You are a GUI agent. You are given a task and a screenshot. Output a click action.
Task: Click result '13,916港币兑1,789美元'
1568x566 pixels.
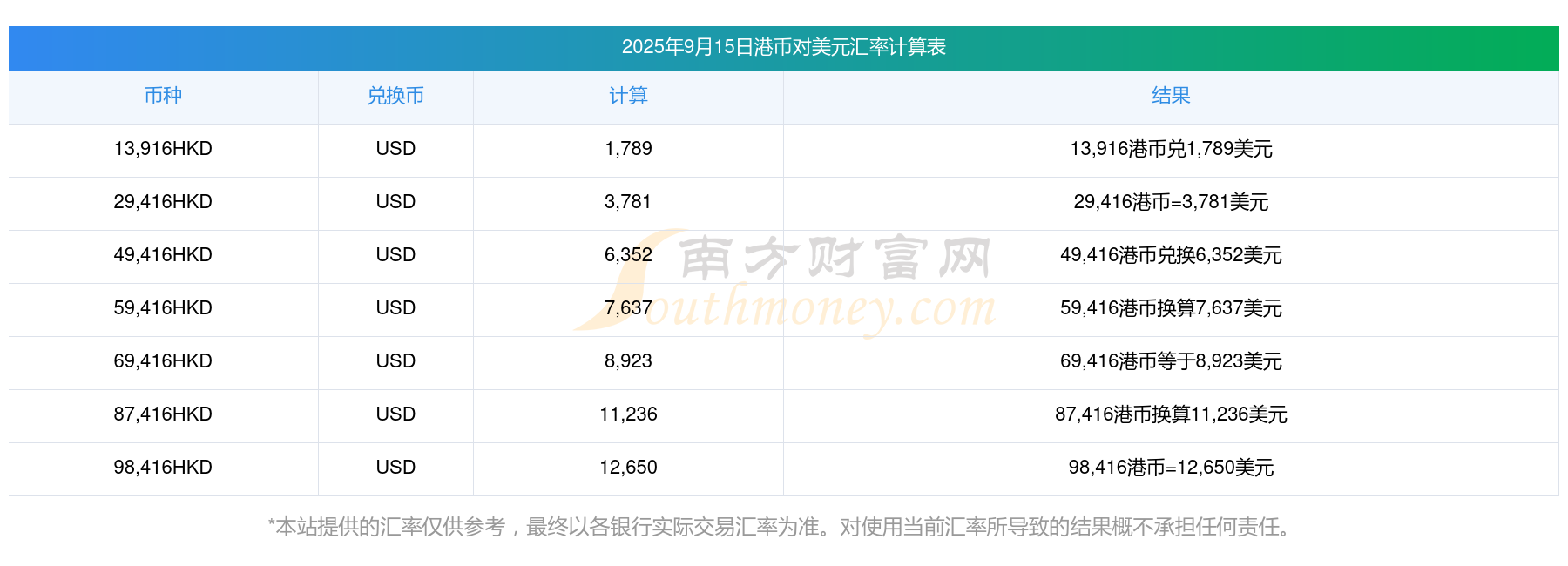tap(1171, 149)
